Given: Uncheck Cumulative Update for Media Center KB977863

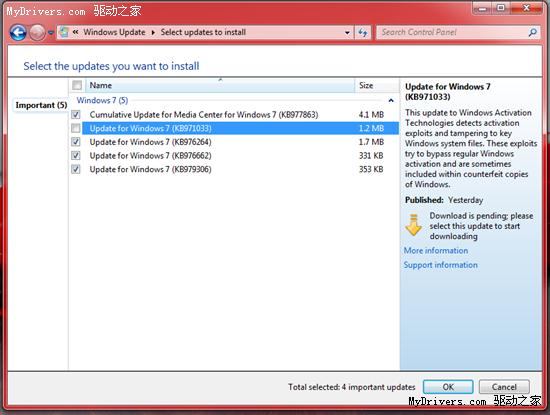Looking at the screenshot, I should (x=76, y=115).
